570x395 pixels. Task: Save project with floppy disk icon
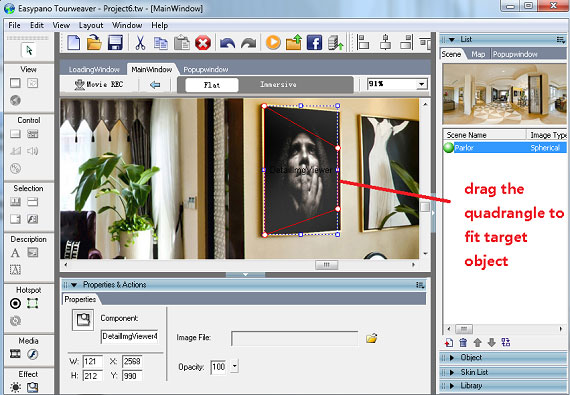(x=115, y=43)
